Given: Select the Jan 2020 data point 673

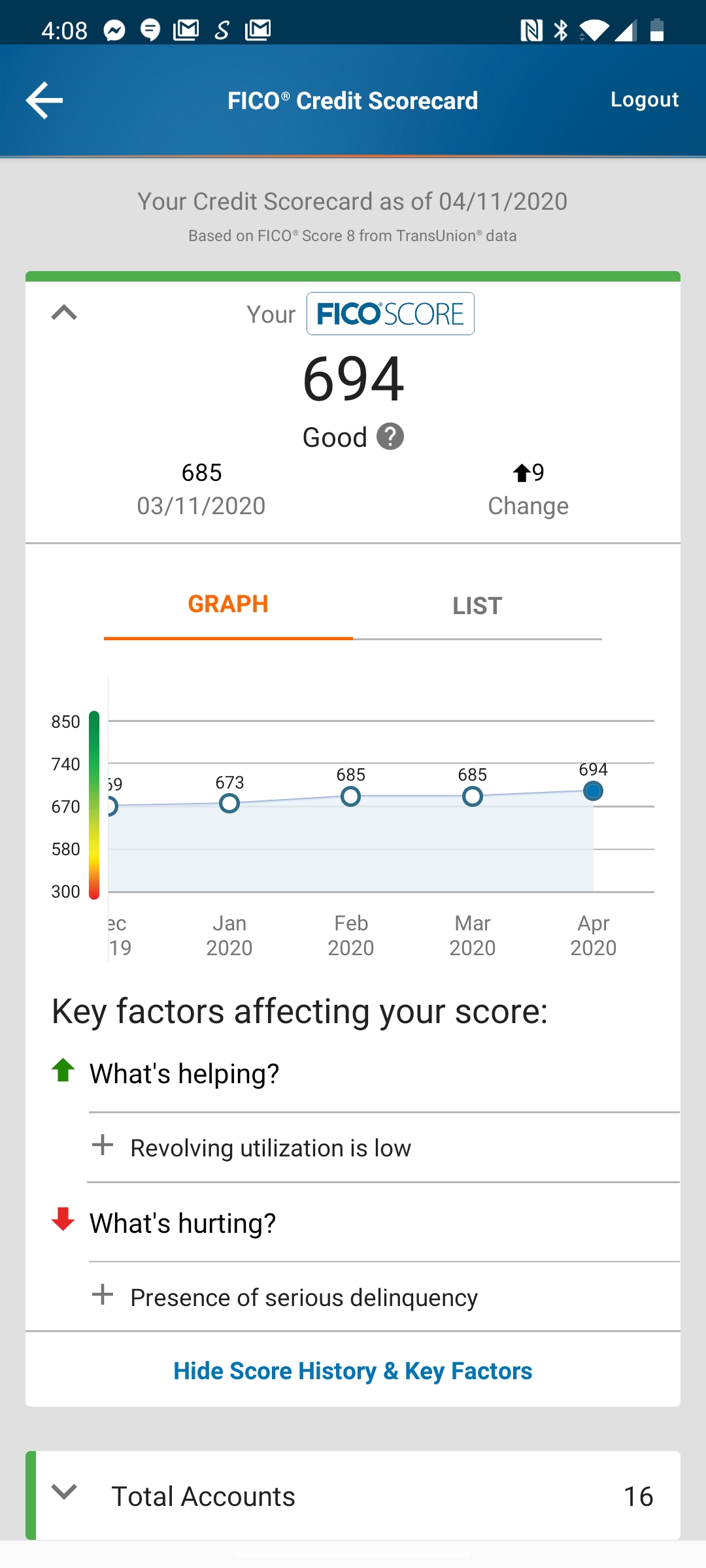Looking at the screenshot, I should coord(229,803).
